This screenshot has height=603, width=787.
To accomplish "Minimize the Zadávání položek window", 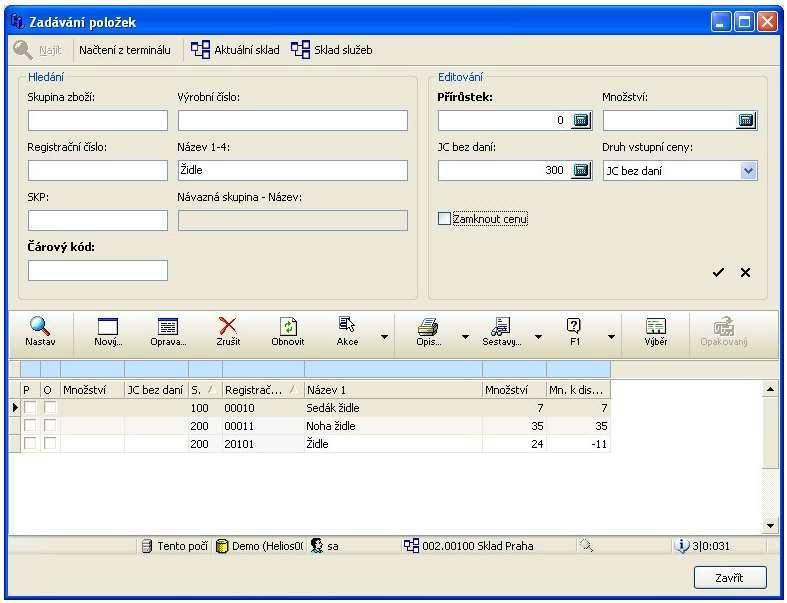I will click(721, 22).
